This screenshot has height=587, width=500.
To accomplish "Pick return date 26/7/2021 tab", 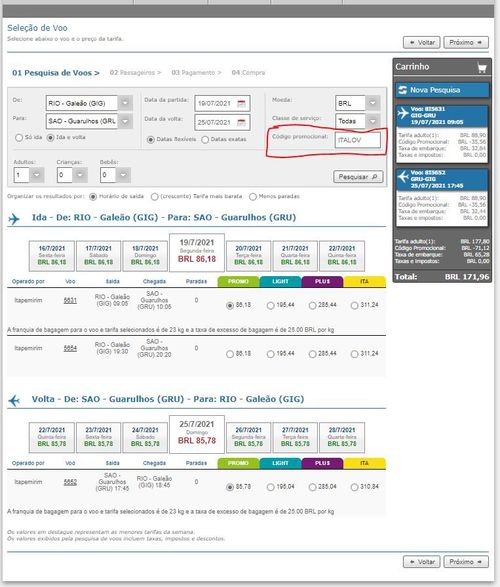I will (249, 437).
